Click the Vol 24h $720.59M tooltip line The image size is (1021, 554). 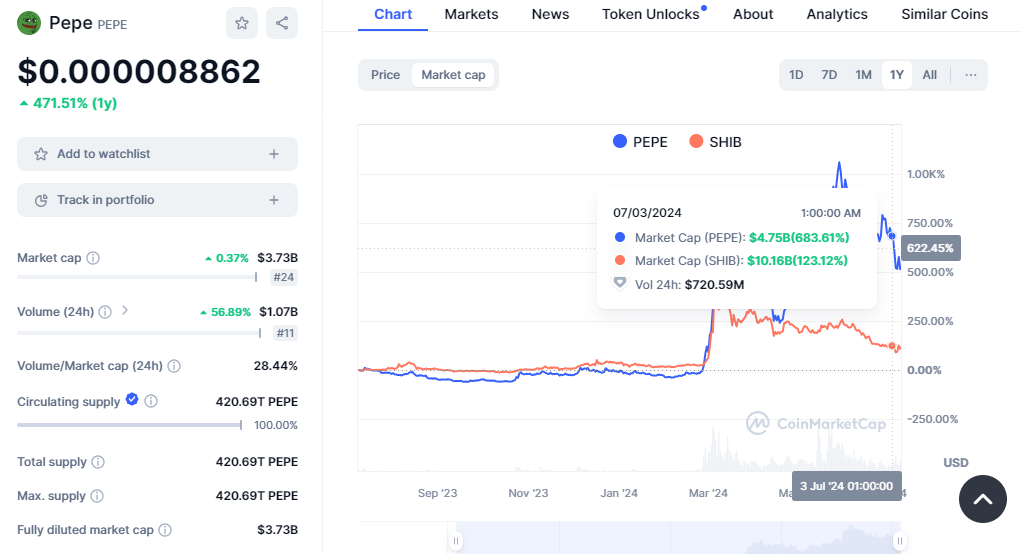tap(679, 284)
